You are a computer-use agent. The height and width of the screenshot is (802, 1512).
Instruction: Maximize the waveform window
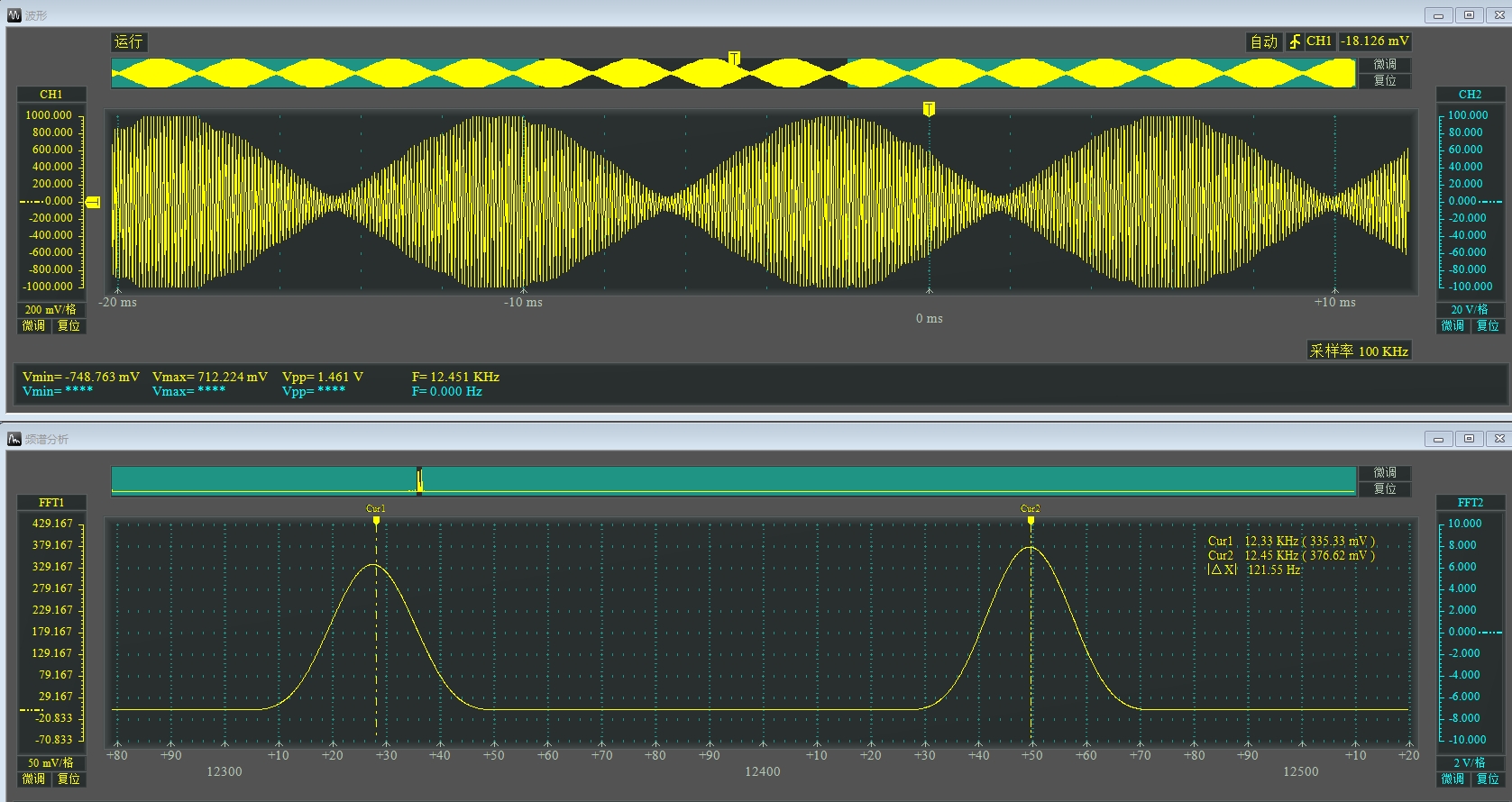(1469, 15)
